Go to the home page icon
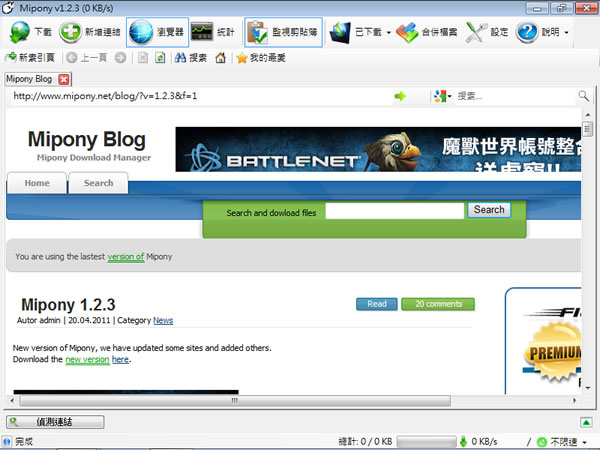Image resolution: width=600 pixels, height=450 pixels. tap(220, 58)
